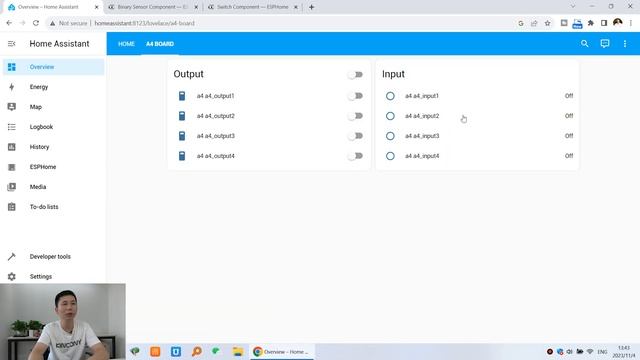The height and width of the screenshot is (360, 640).
Task: Toggle all outputs with Output header switch
Action: (356, 75)
